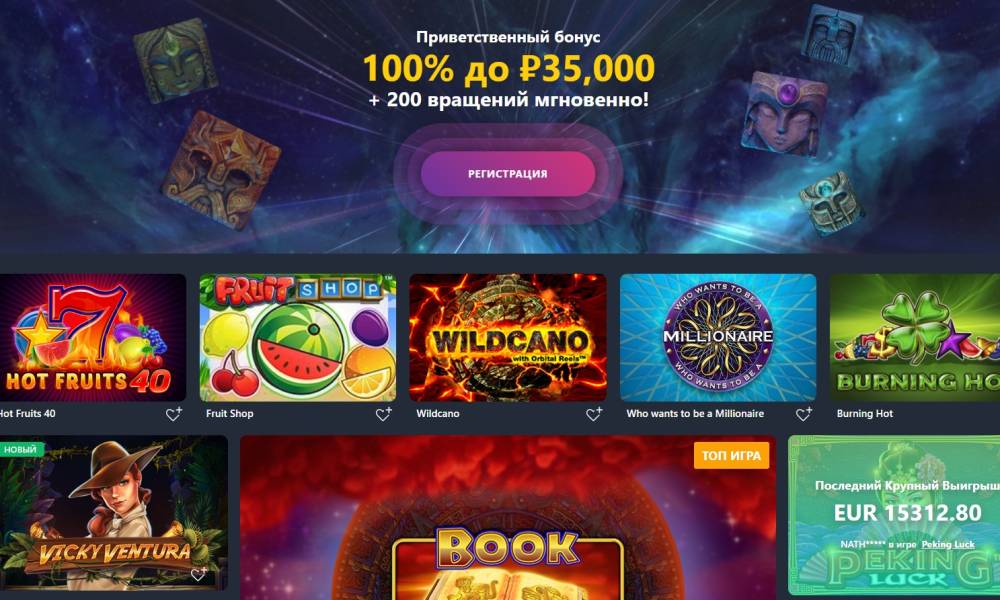Open the Book top game banner
This screenshot has height=600, width=1000.
pyautogui.click(x=508, y=518)
